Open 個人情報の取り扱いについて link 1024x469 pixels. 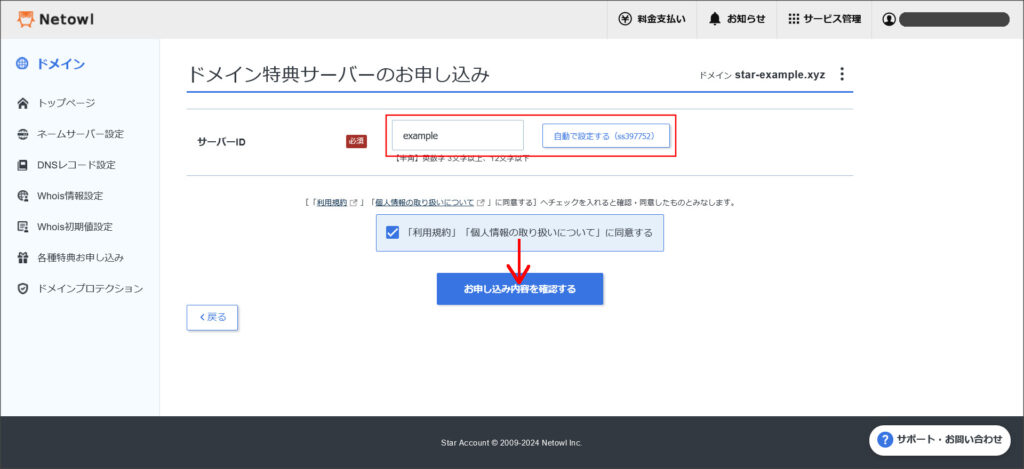(x=424, y=202)
